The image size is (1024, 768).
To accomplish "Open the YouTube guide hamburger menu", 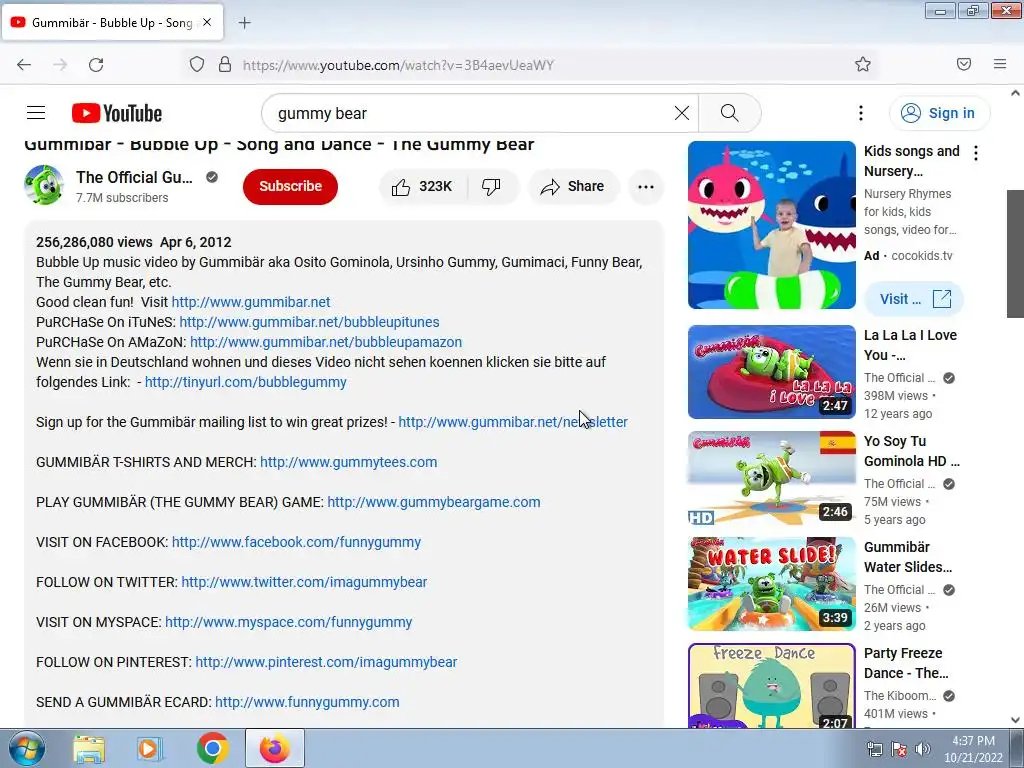I will [x=36, y=113].
